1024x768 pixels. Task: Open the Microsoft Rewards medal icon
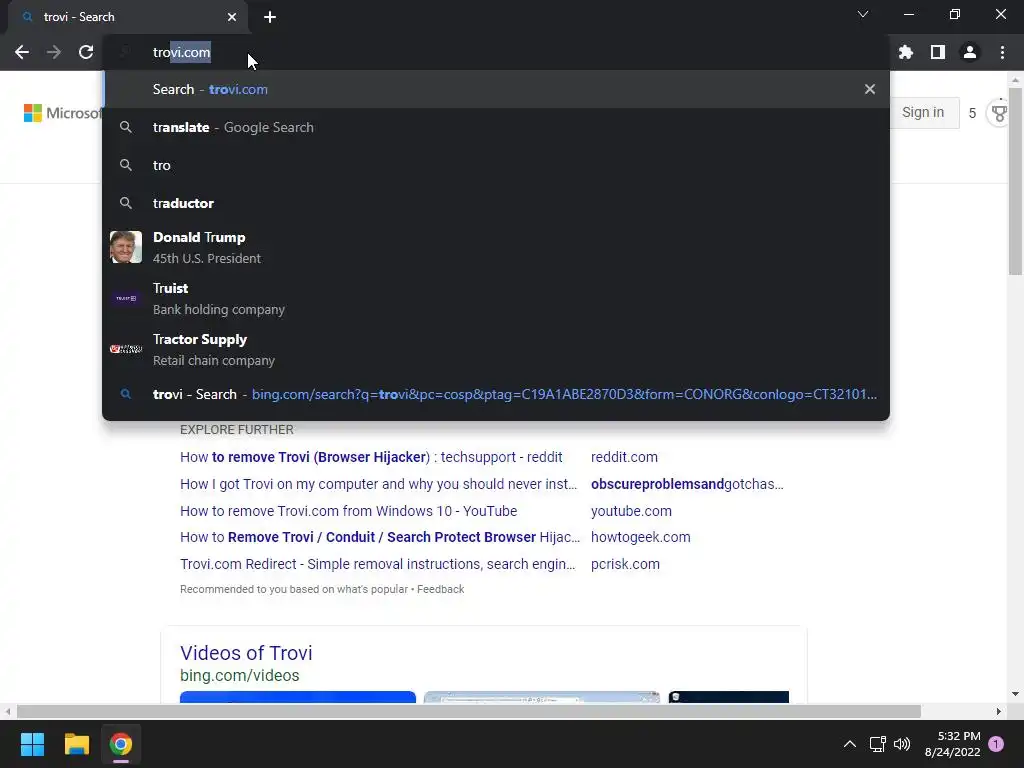point(999,113)
